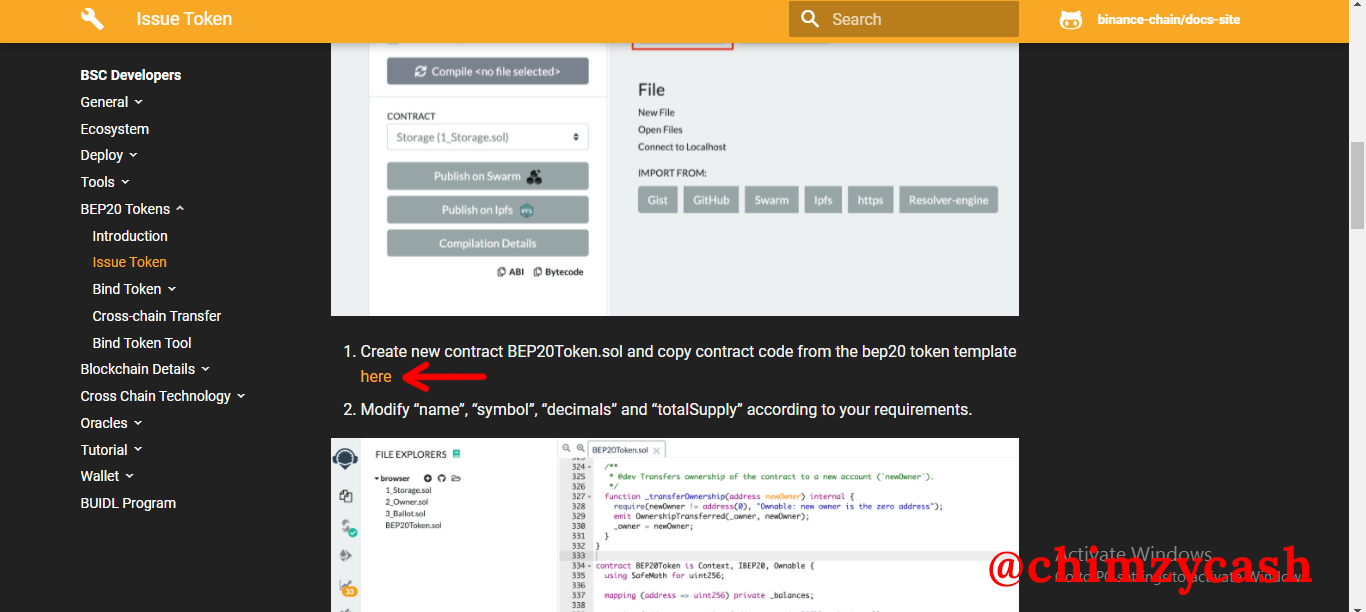Close the BEP20Token.sol editor tab

(657, 450)
